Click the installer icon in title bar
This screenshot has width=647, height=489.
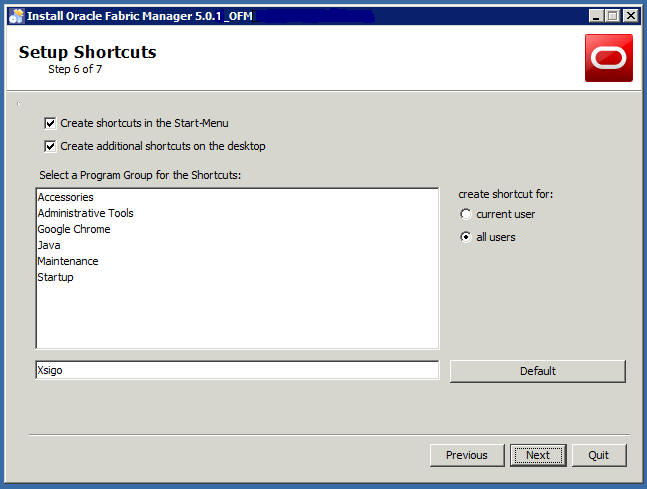click(17, 16)
